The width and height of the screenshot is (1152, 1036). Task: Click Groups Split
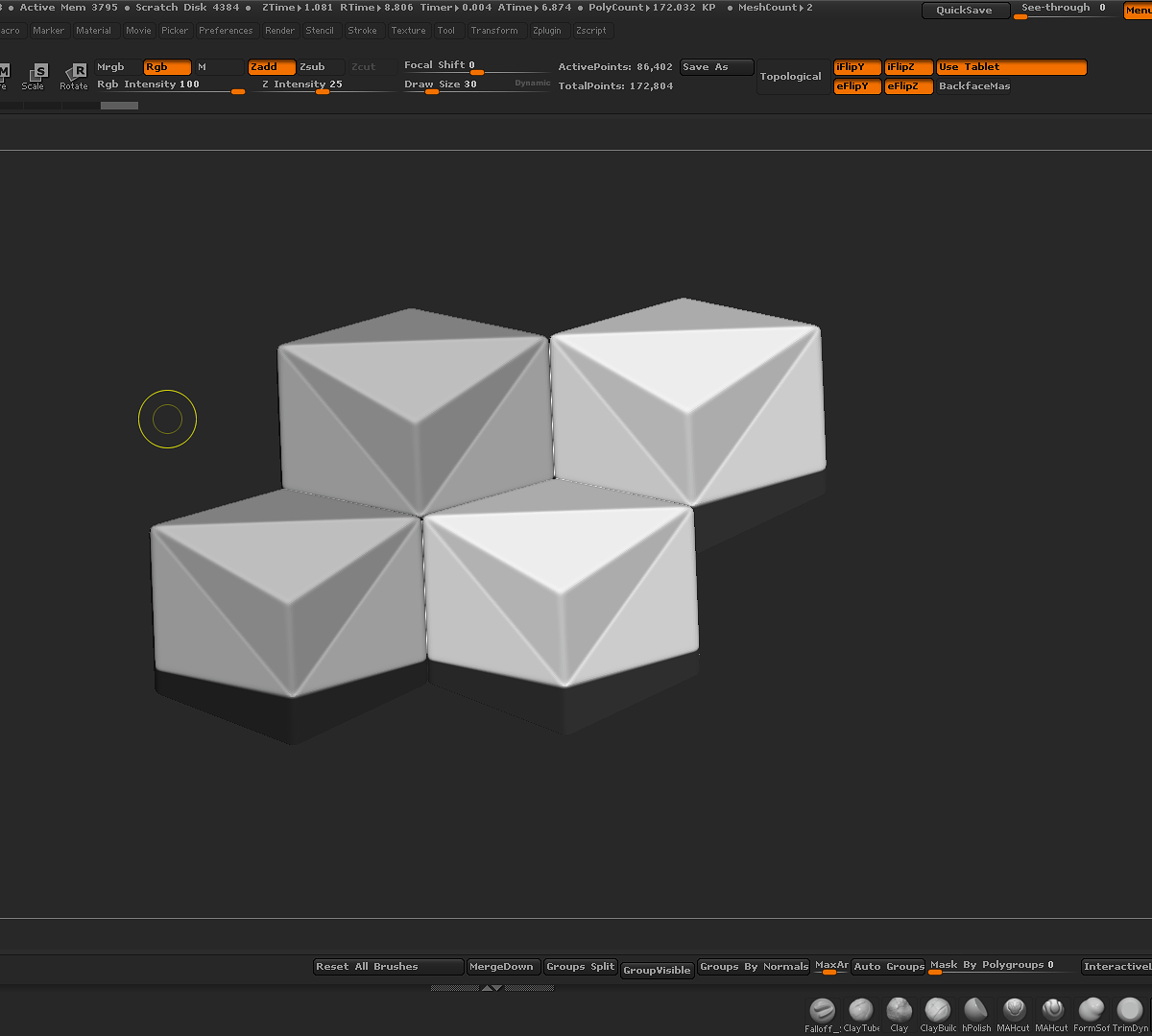(x=580, y=967)
